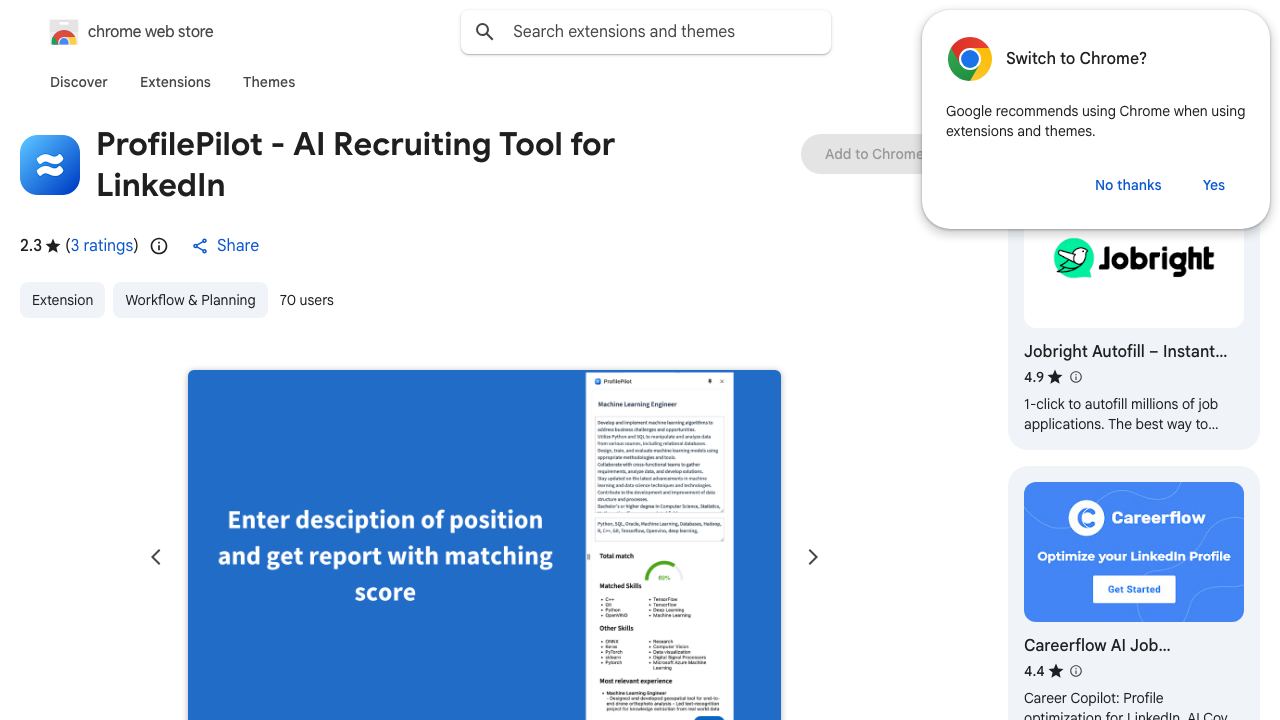Click the ProfilePilot blue extension icon
The image size is (1280, 720).
(50, 165)
